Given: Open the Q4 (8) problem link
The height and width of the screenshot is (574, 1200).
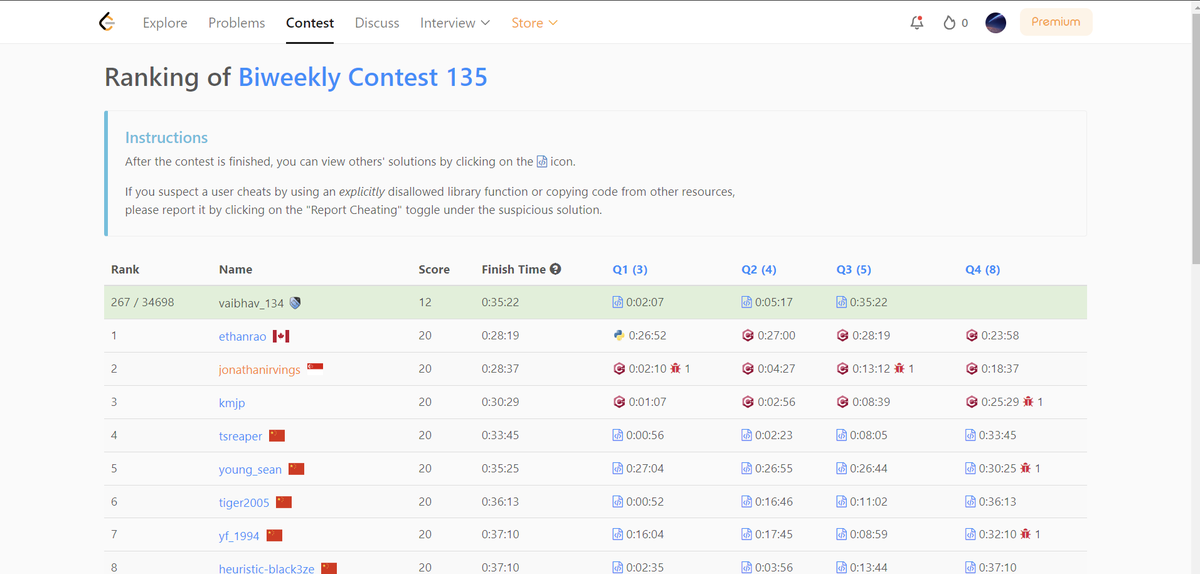Looking at the screenshot, I should tap(983, 269).
